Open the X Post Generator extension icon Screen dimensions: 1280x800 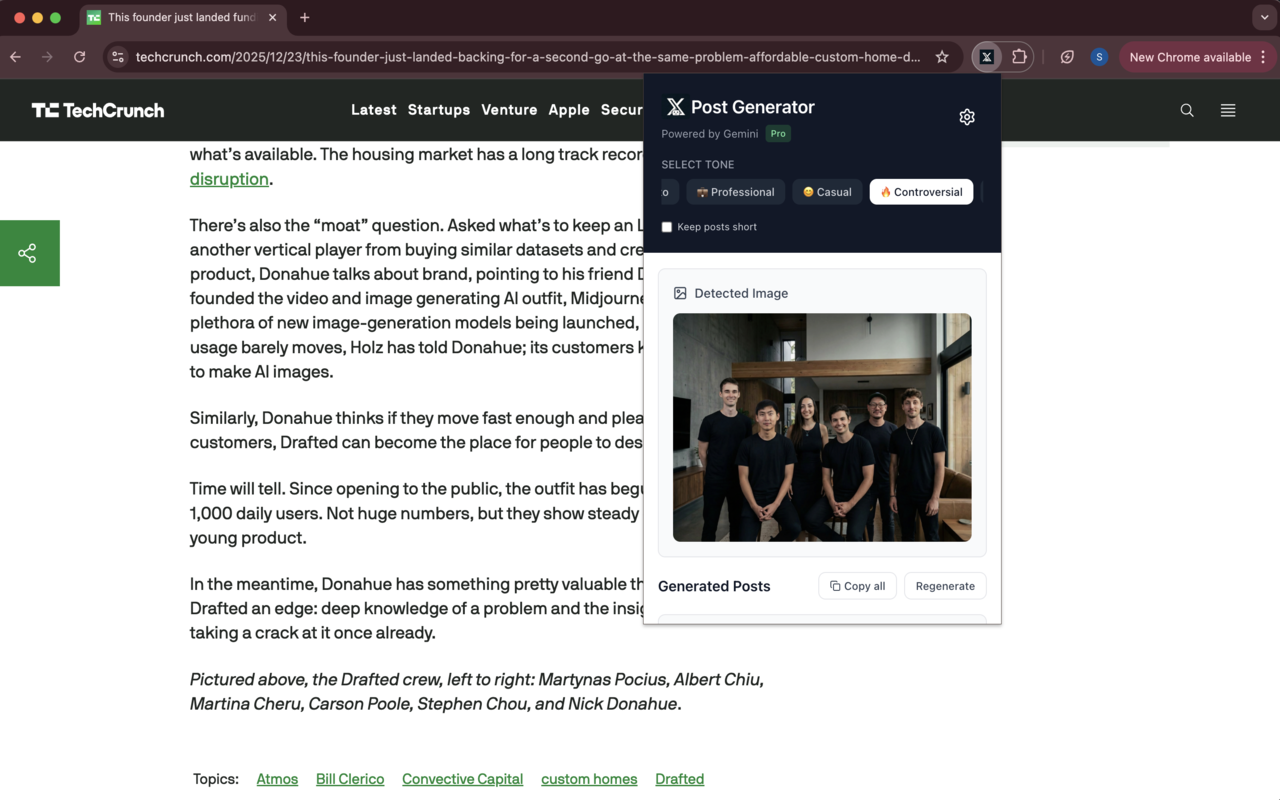coord(986,57)
